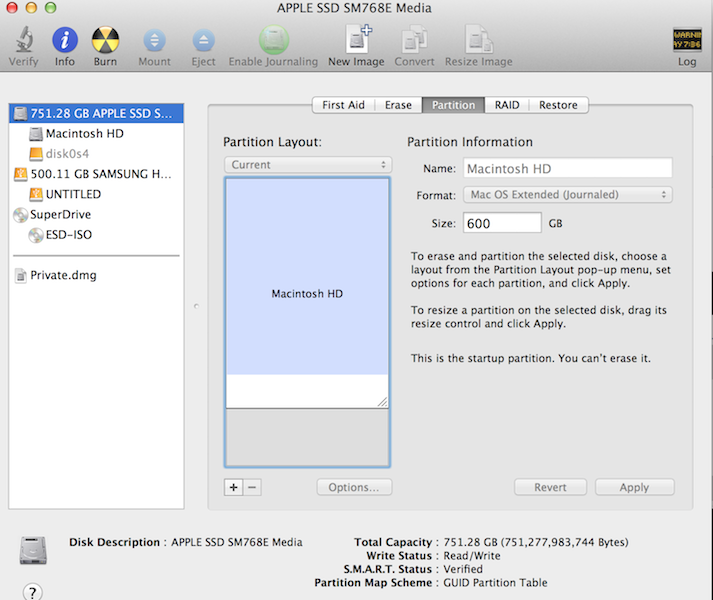Image resolution: width=713 pixels, height=600 pixels.
Task: Click the Eject toolbar icon
Action: coord(203,40)
